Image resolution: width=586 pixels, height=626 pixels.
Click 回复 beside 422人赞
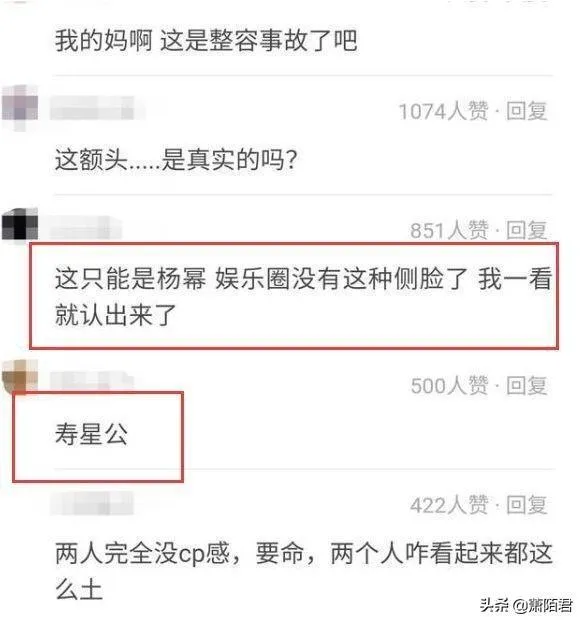527,505
